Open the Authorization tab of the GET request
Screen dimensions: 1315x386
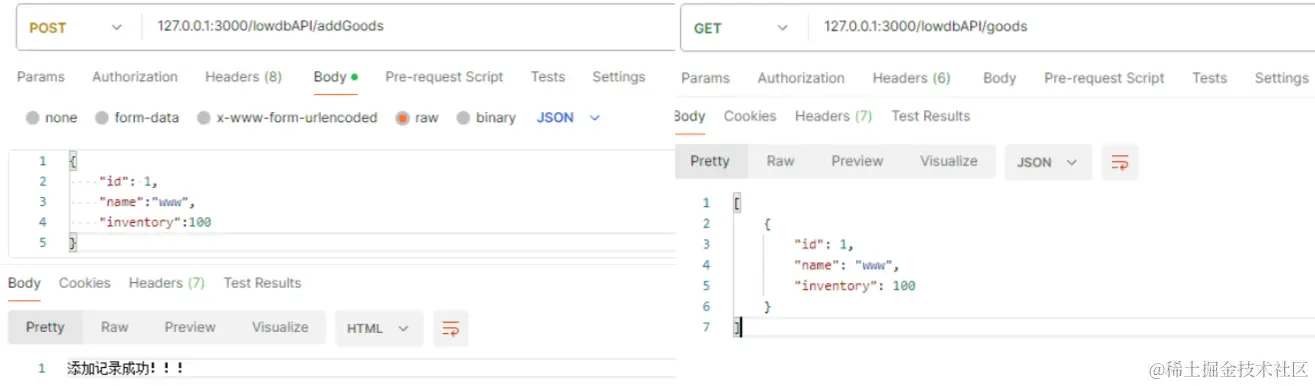click(x=800, y=78)
